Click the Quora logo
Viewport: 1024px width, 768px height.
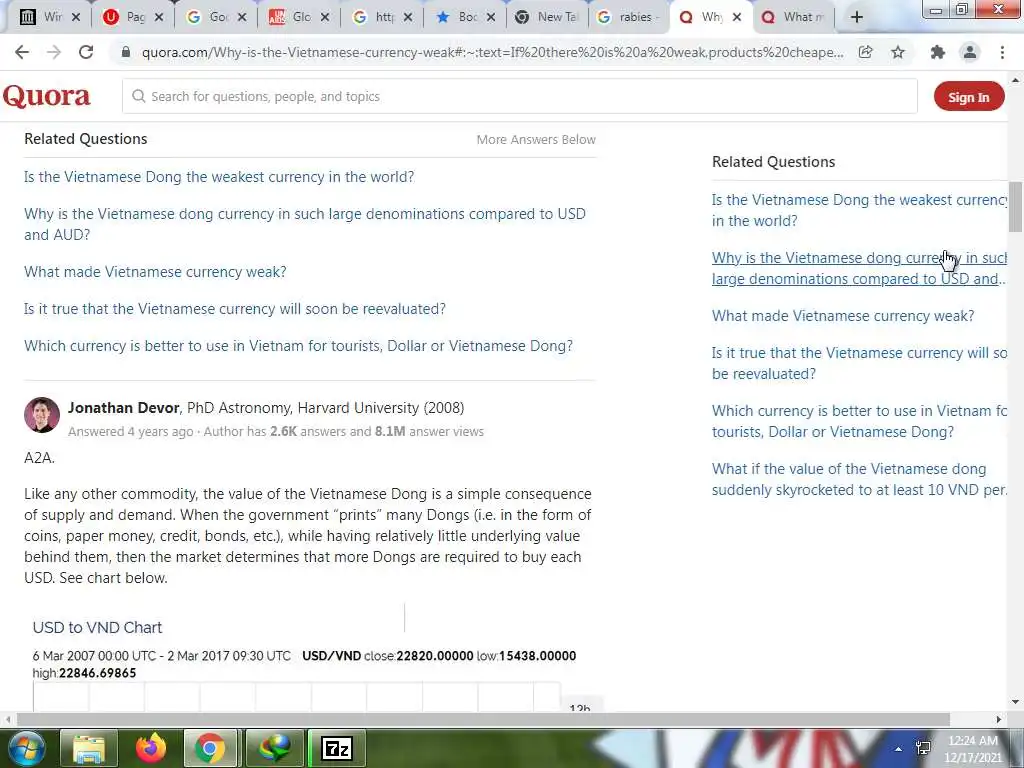tap(46, 97)
